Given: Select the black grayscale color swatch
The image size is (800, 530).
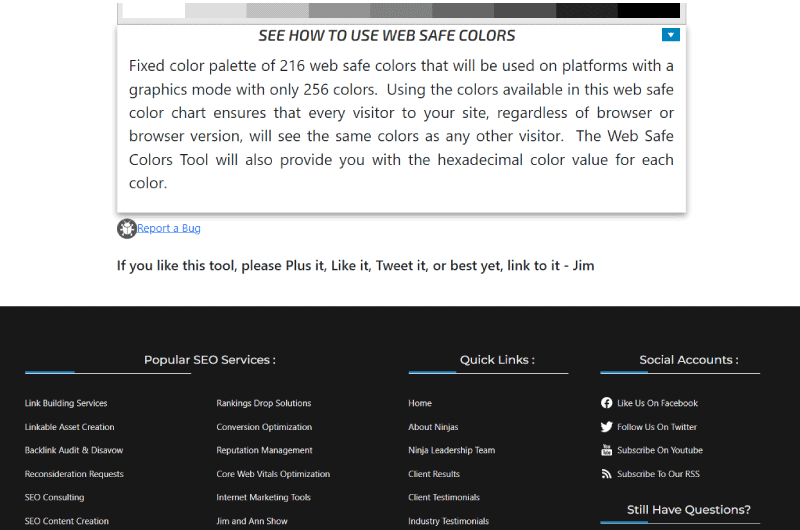Looking at the screenshot, I should 648,10.
